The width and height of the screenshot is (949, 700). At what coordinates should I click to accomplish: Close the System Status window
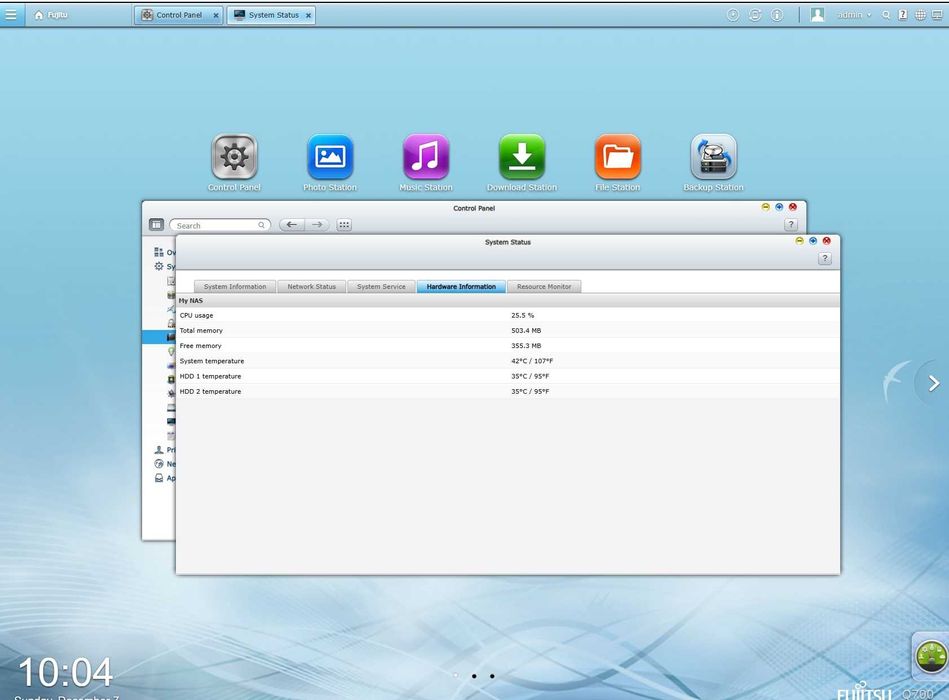coord(827,241)
